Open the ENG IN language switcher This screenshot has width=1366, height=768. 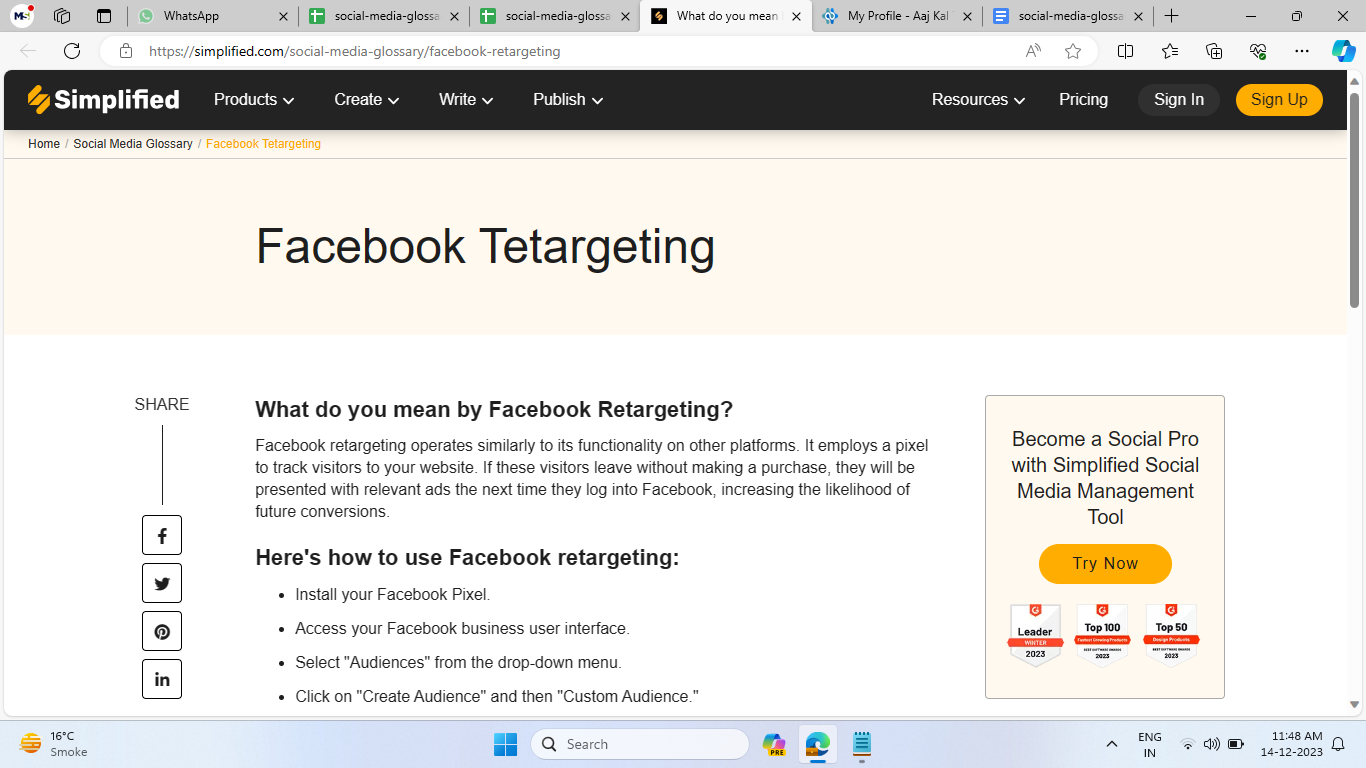tap(1149, 744)
